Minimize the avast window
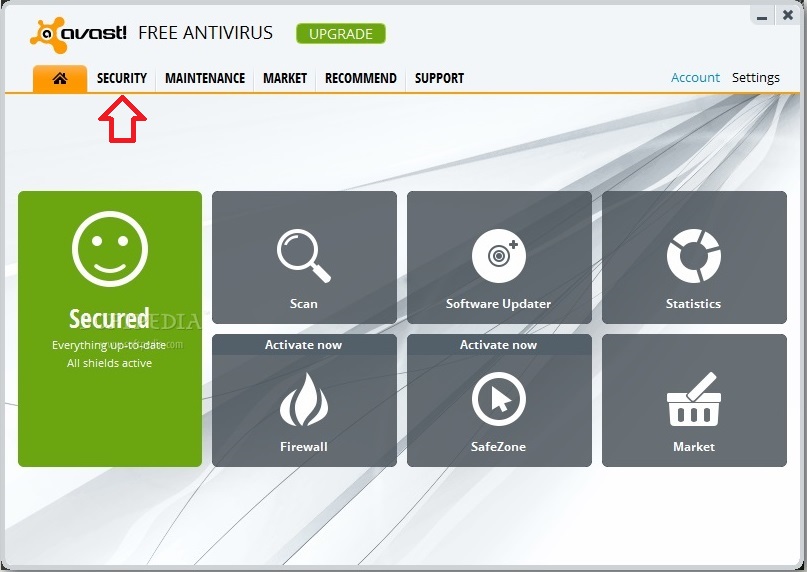The image size is (807, 572). pos(762,16)
